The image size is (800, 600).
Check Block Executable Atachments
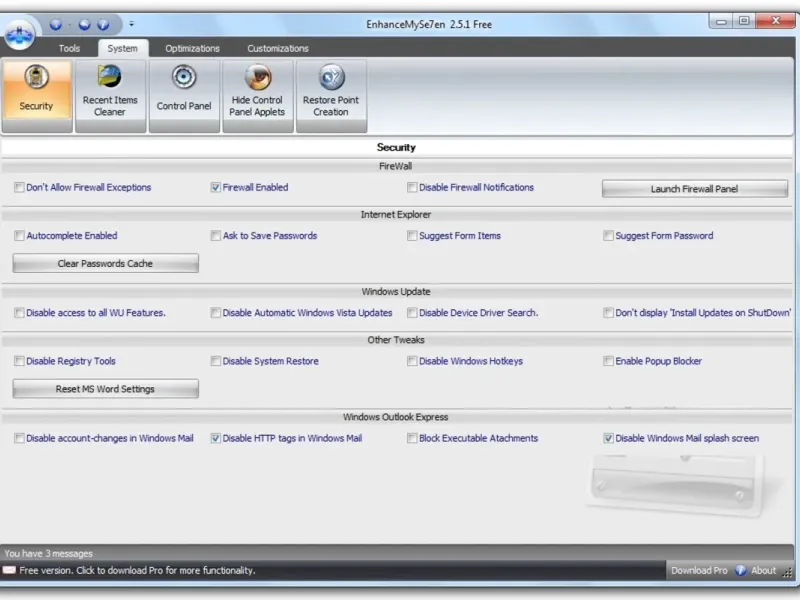[412, 438]
